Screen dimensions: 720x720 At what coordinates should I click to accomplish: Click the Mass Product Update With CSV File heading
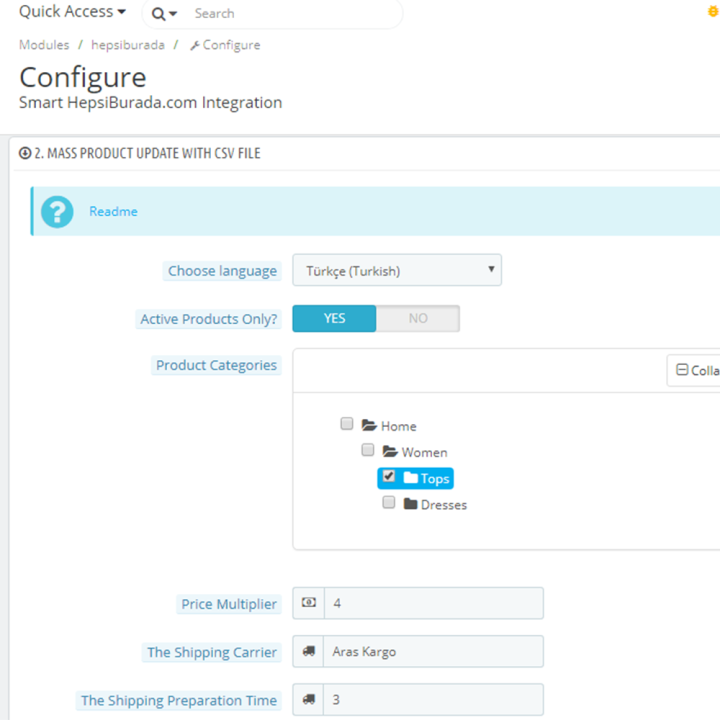(x=147, y=153)
